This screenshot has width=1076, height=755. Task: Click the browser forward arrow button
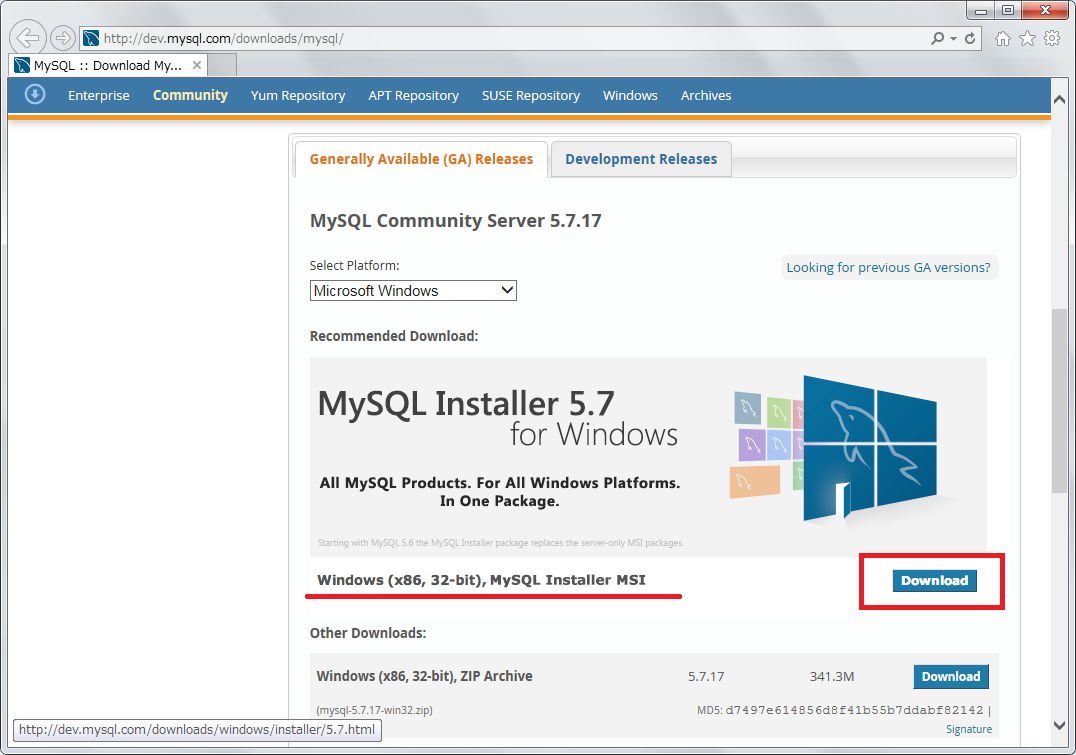tap(63, 38)
